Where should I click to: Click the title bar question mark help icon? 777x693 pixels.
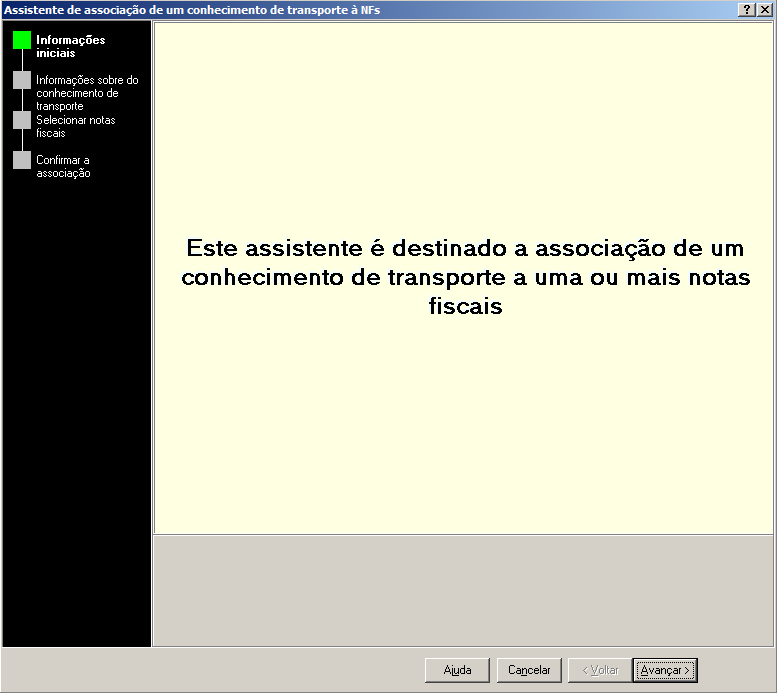746,9
